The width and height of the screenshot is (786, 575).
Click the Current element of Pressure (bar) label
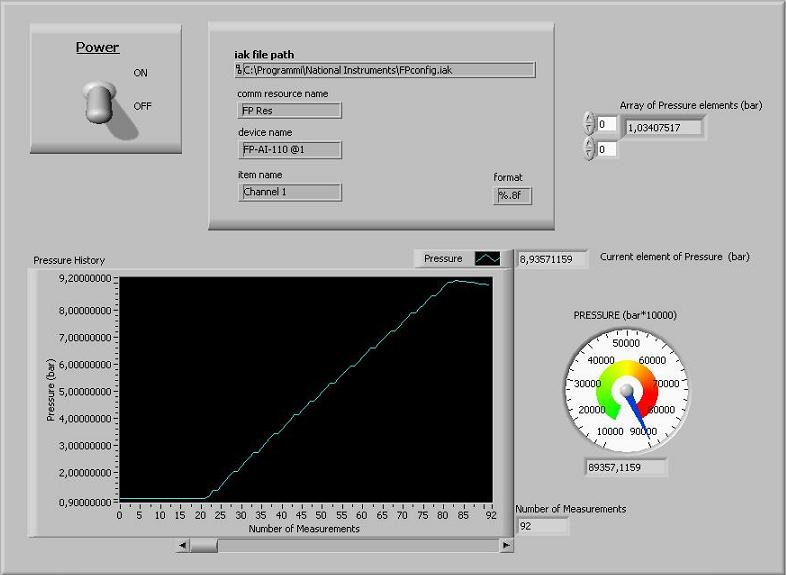tap(675, 257)
